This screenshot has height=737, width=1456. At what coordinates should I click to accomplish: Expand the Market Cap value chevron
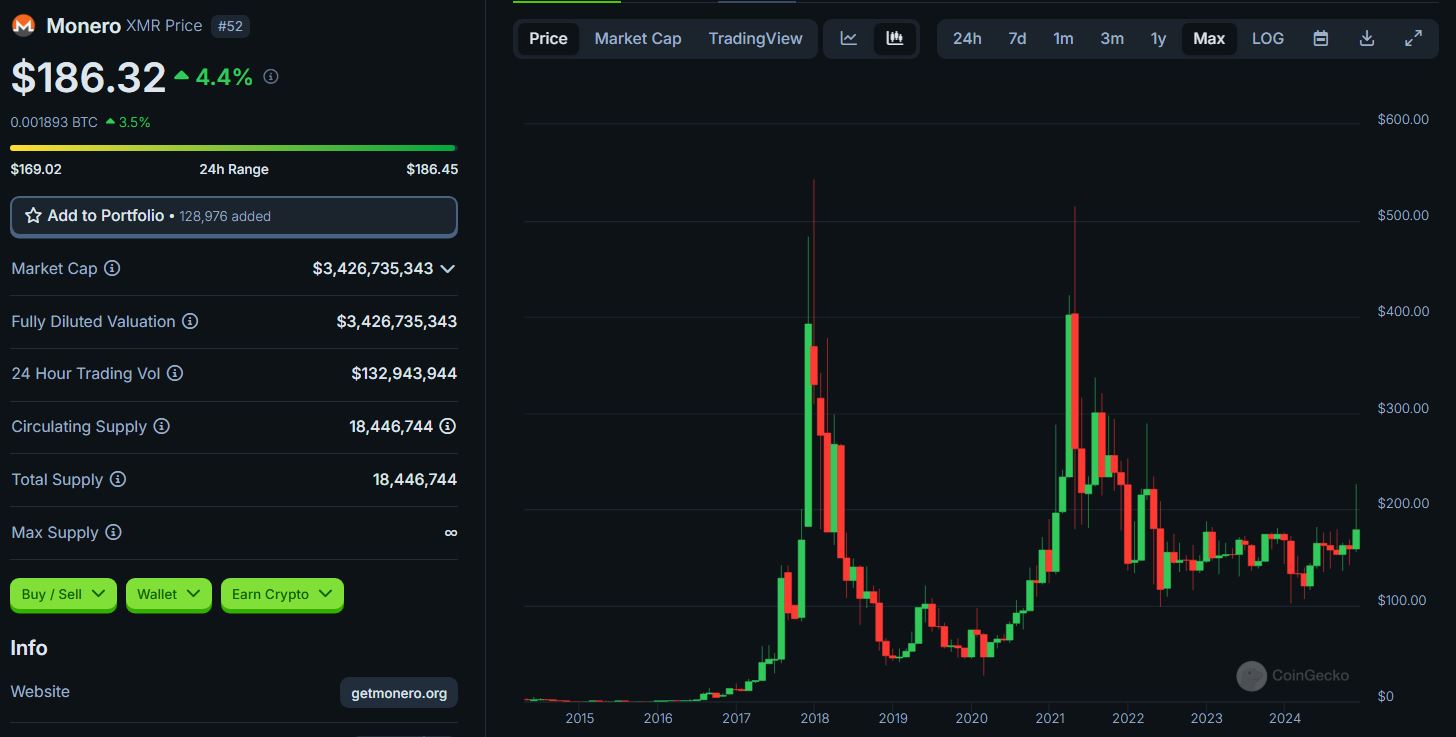tap(448, 268)
